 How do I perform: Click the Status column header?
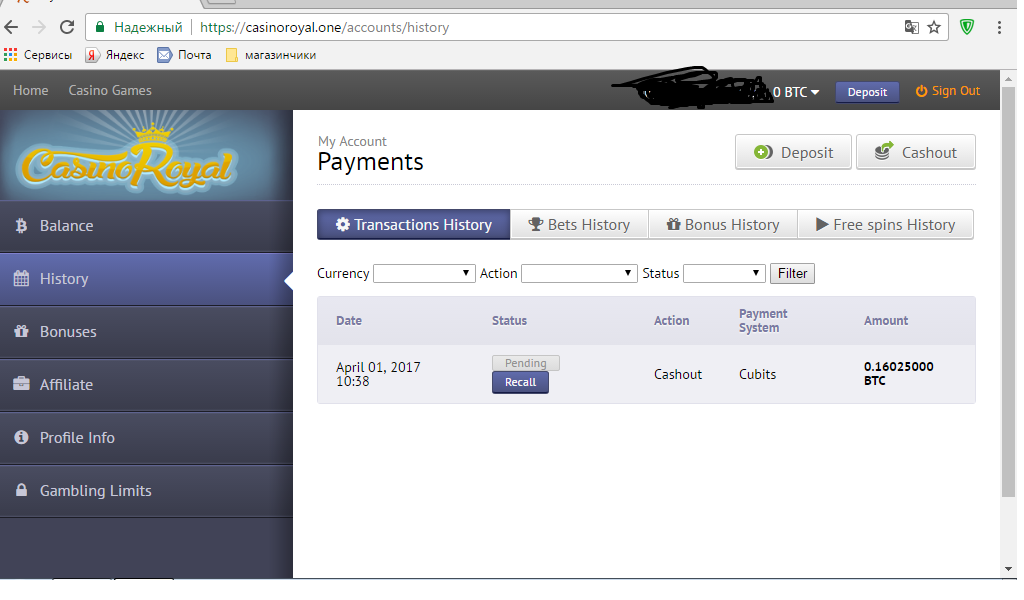coord(509,321)
